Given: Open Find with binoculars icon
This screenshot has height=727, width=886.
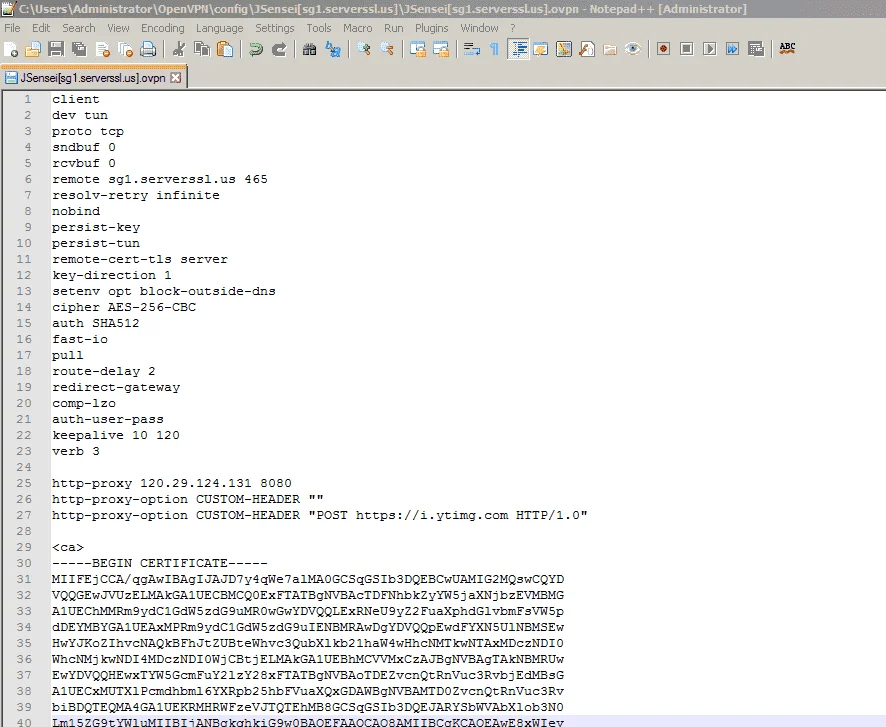Looking at the screenshot, I should pyautogui.click(x=309, y=49).
